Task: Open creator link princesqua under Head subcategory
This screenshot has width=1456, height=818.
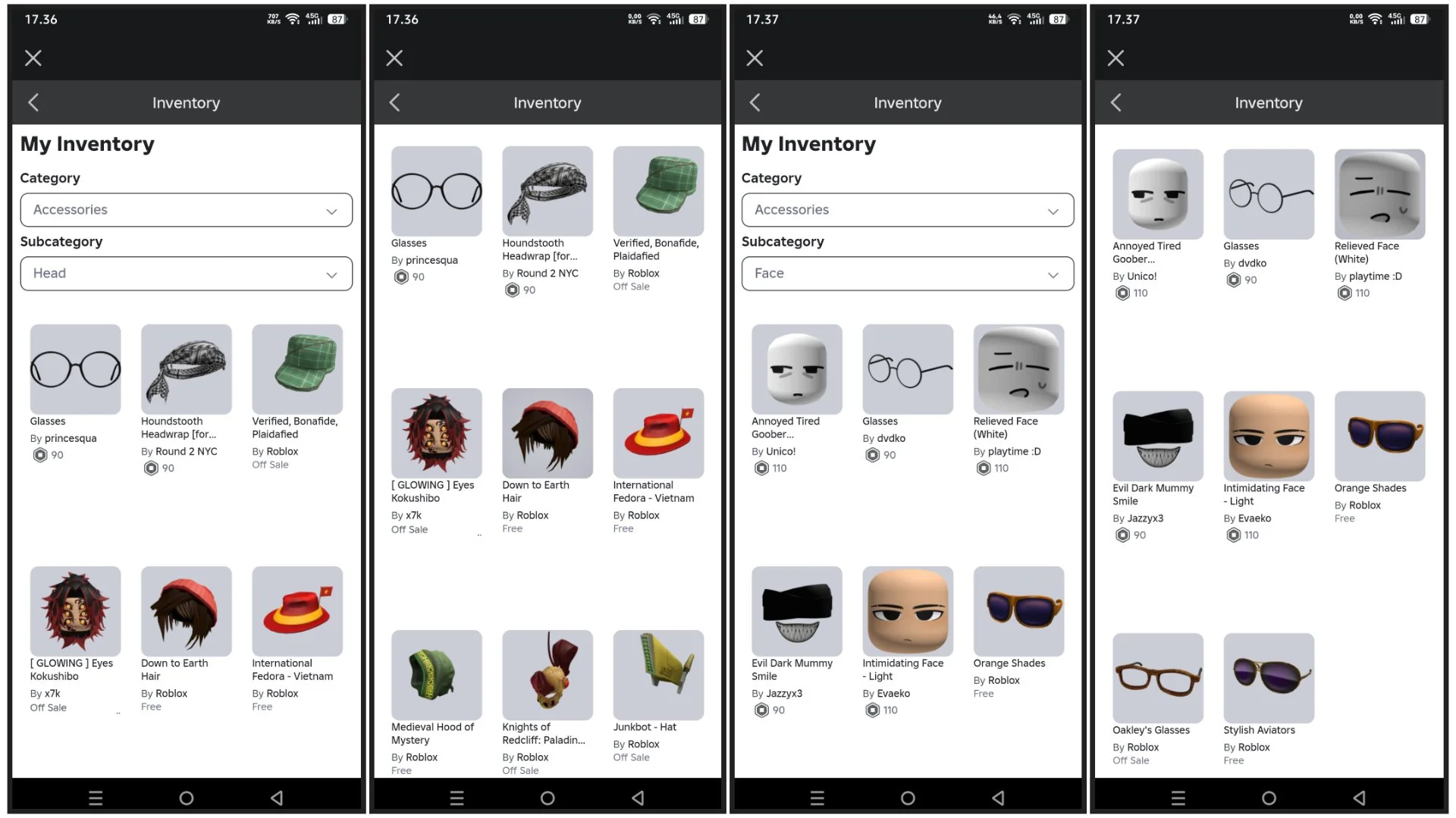Action: coord(71,438)
